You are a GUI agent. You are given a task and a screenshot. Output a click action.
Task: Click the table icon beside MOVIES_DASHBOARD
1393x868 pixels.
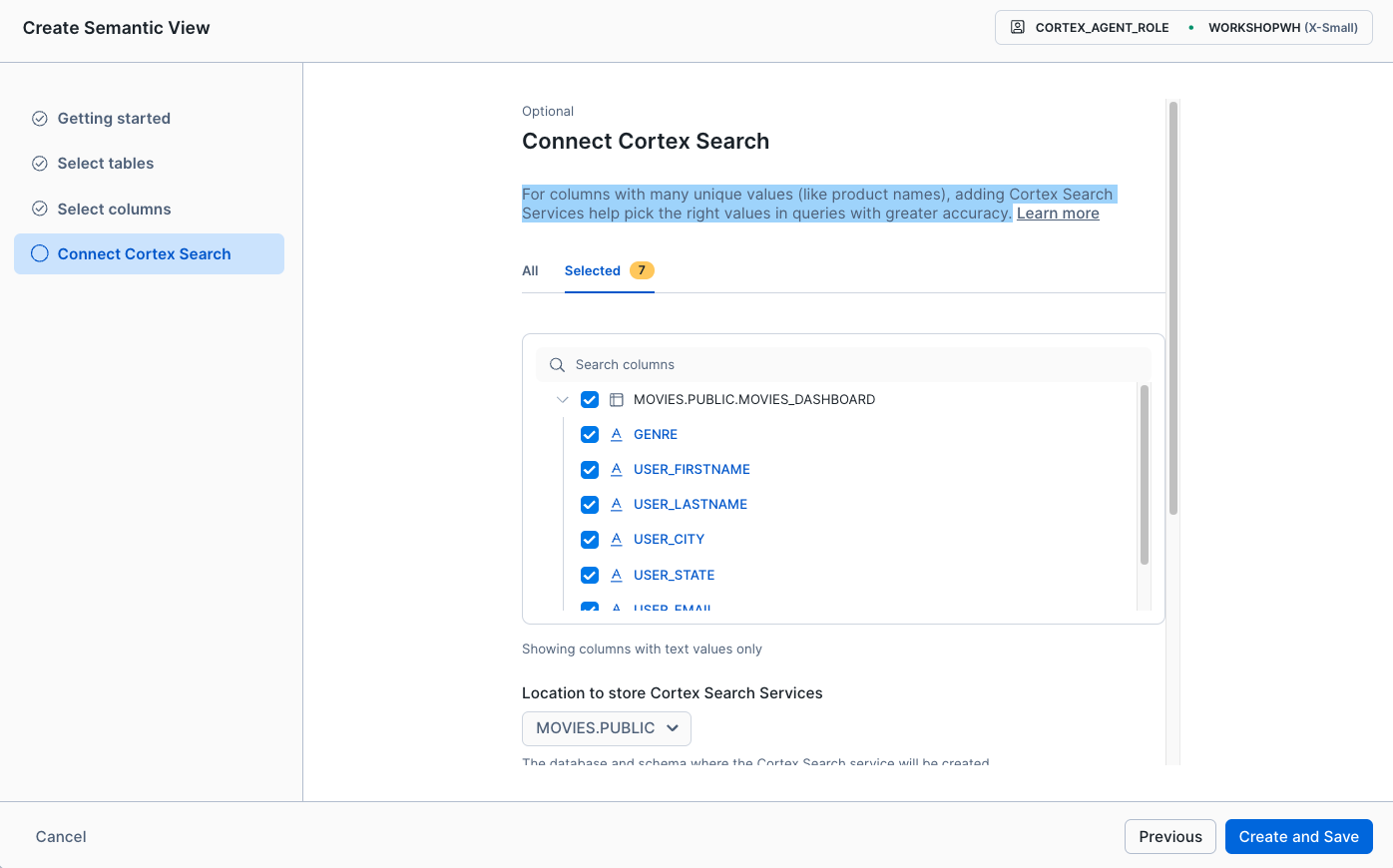coord(617,400)
